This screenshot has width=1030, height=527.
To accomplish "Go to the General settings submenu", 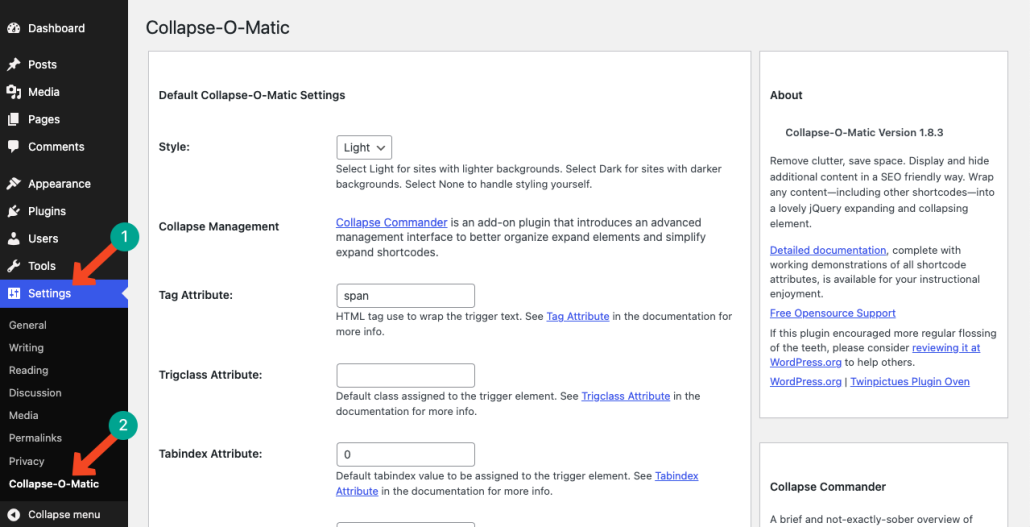I will [28, 325].
